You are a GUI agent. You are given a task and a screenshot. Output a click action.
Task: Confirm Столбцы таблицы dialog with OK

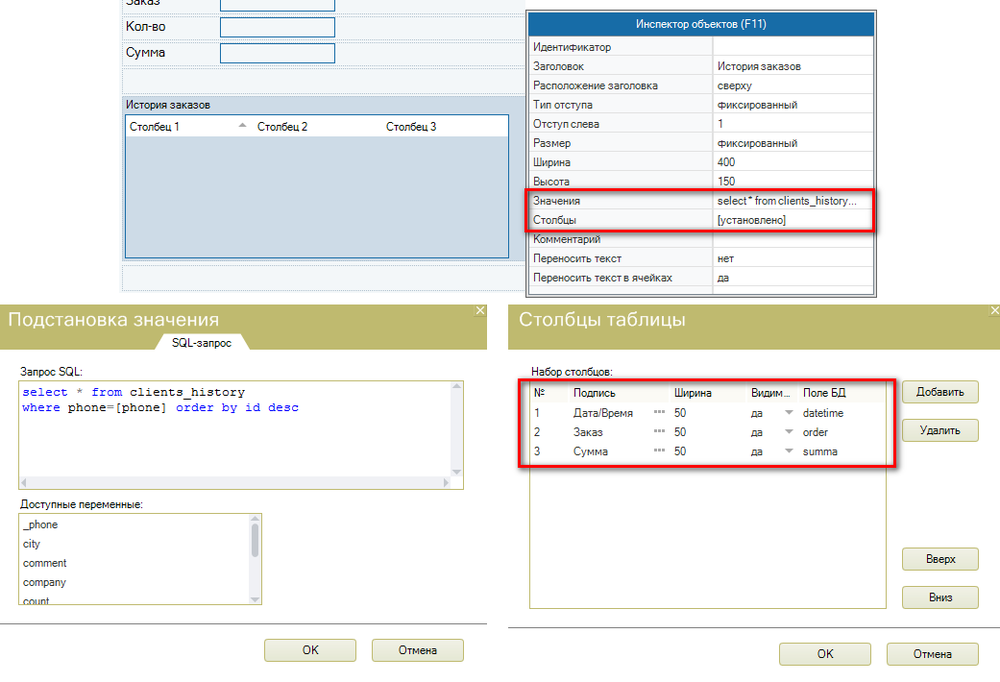pos(825,654)
